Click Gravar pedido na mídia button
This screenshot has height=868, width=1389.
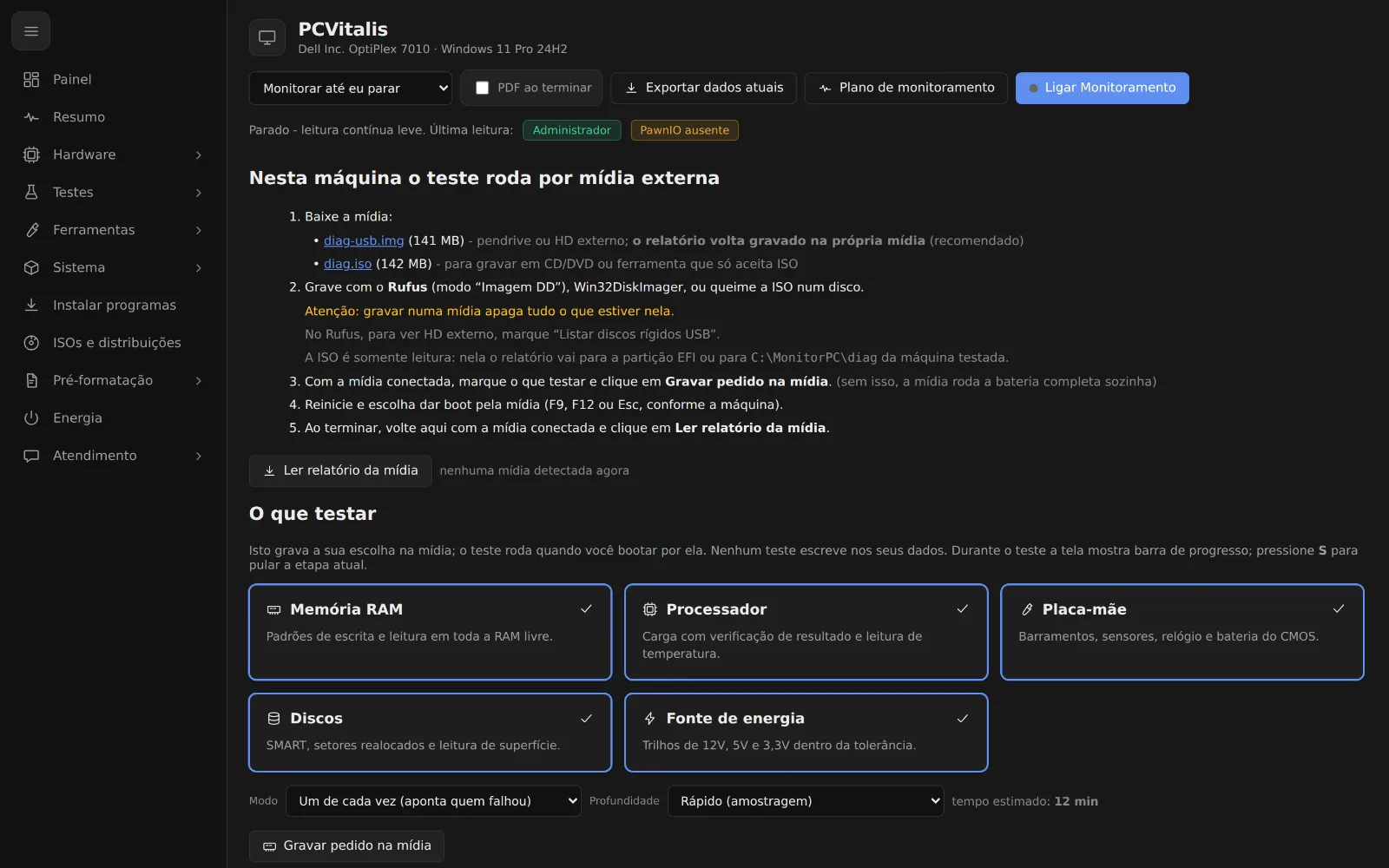346,846
